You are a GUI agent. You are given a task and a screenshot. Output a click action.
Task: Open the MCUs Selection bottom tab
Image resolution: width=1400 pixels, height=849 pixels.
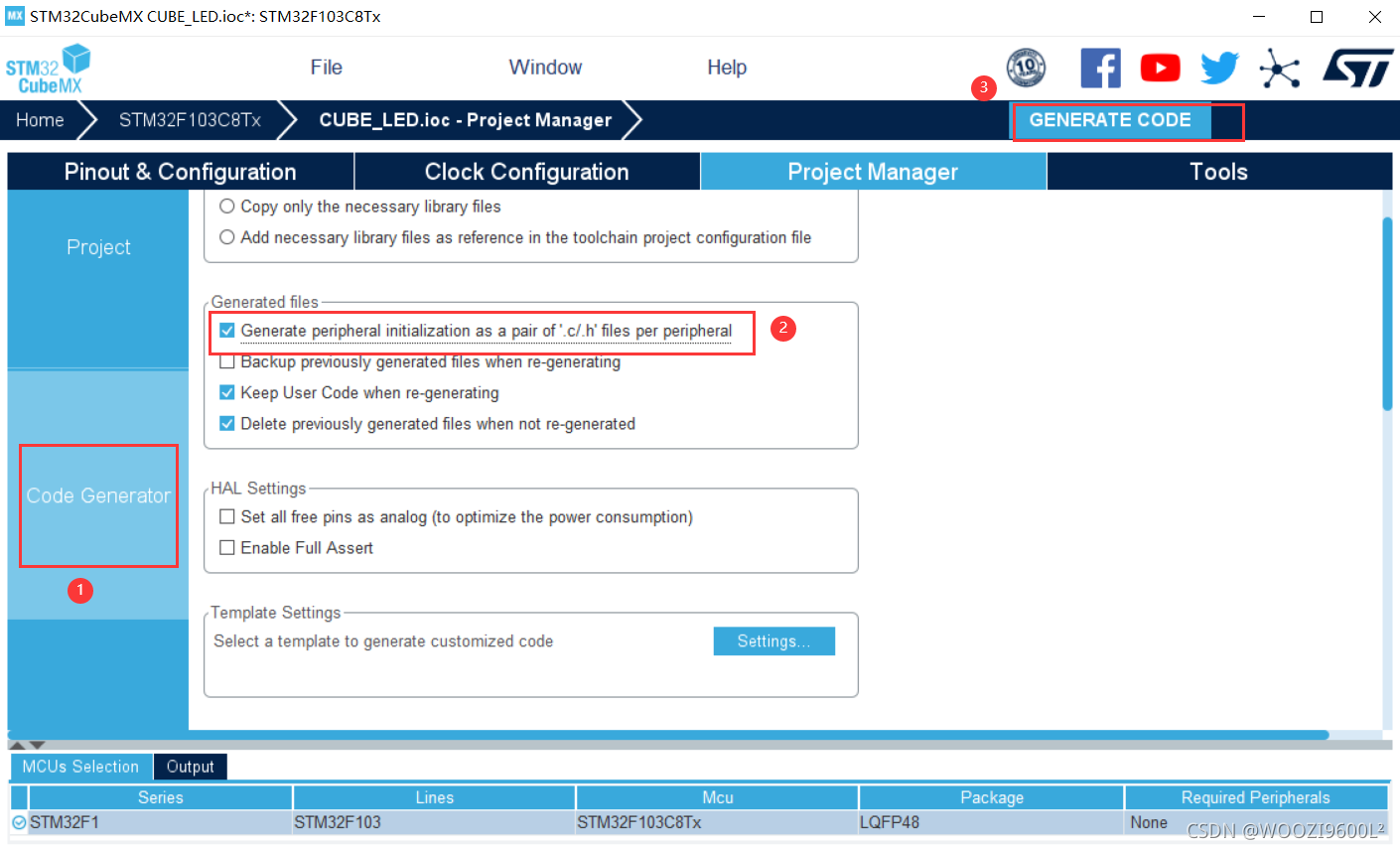tap(80, 767)
